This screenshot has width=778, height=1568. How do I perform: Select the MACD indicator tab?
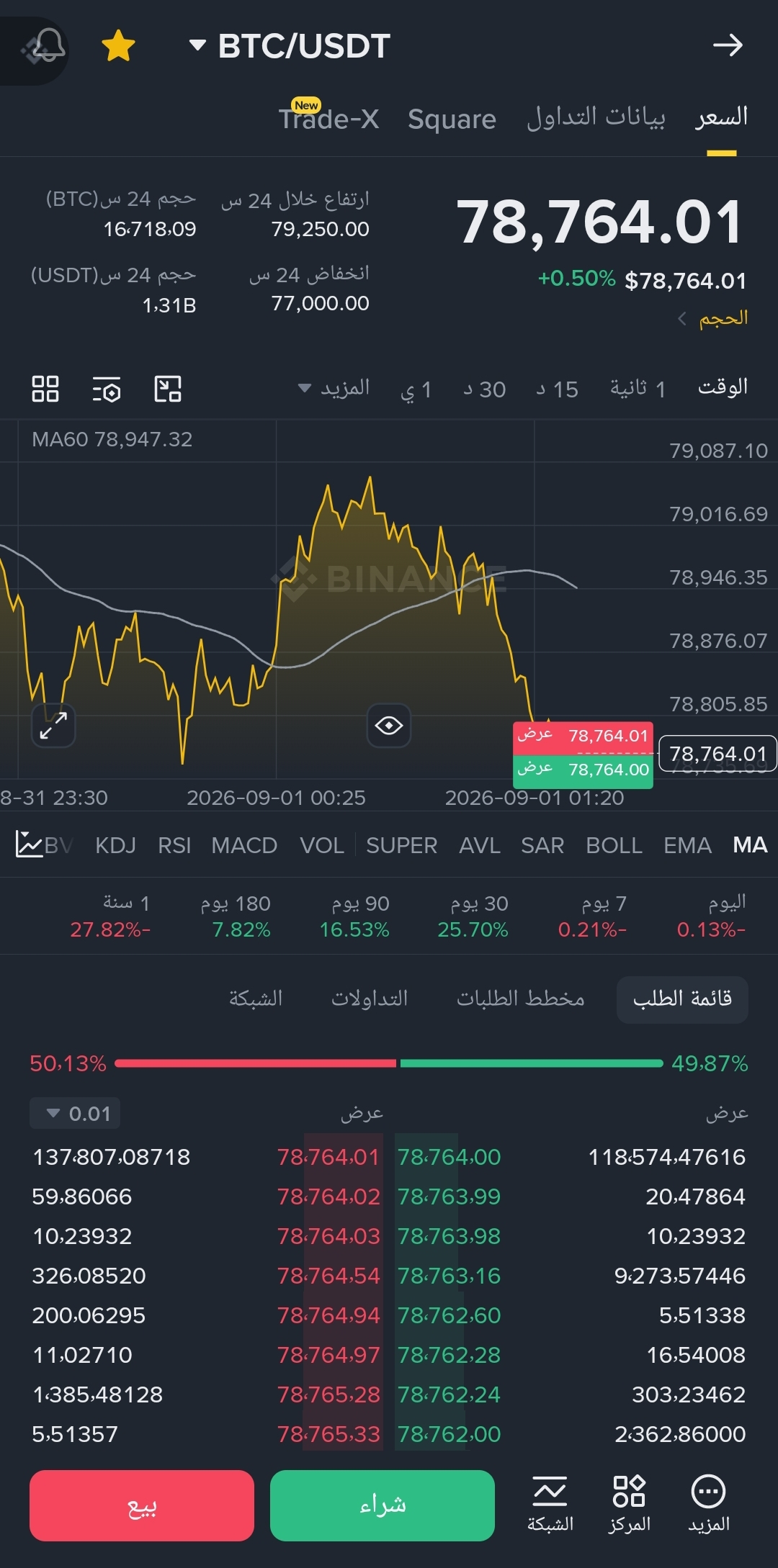tap(244, 845)
